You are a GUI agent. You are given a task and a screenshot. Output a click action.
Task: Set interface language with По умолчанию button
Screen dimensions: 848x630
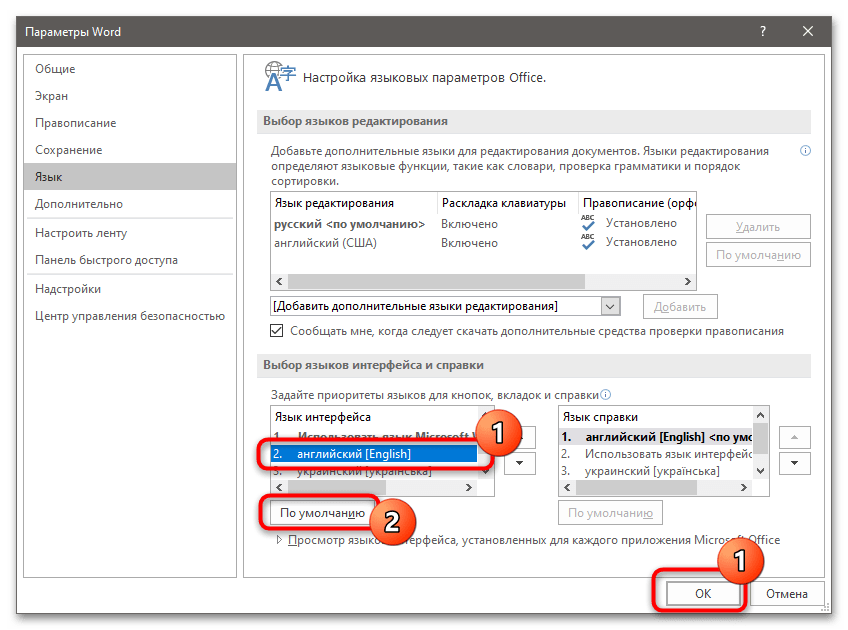(322, 513)
